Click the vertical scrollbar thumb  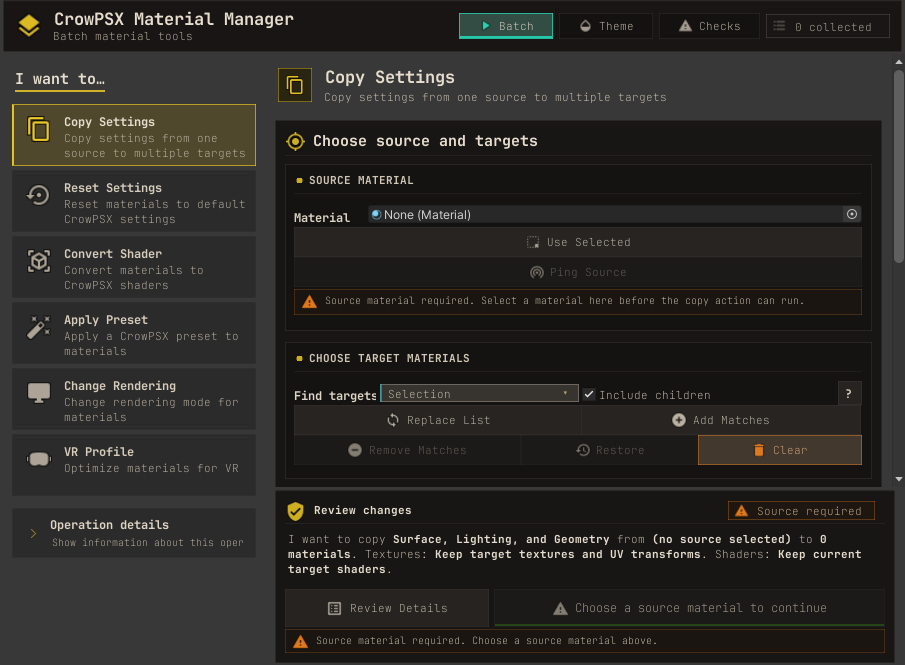[x=899, y=166]
